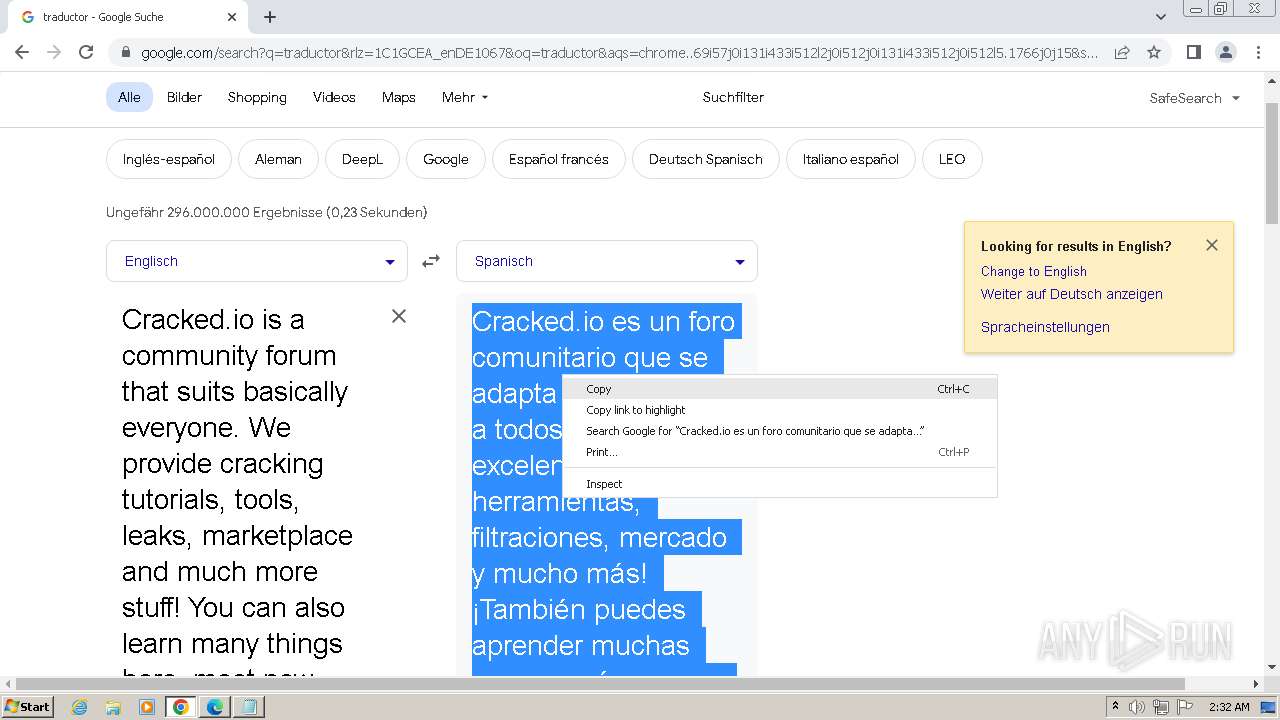
Task: Expand the 'Mehr' search options dropdown
Action: tap(465, 97)
